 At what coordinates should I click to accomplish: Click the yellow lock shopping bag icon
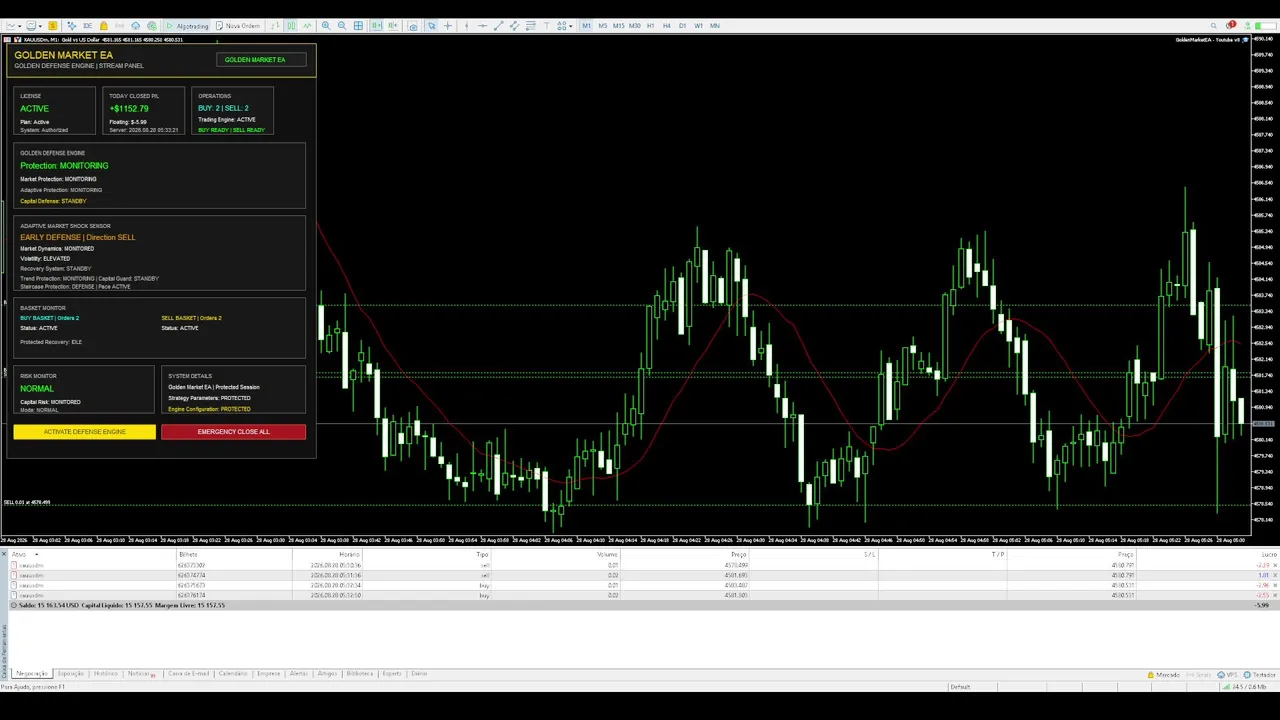point(104,26)
